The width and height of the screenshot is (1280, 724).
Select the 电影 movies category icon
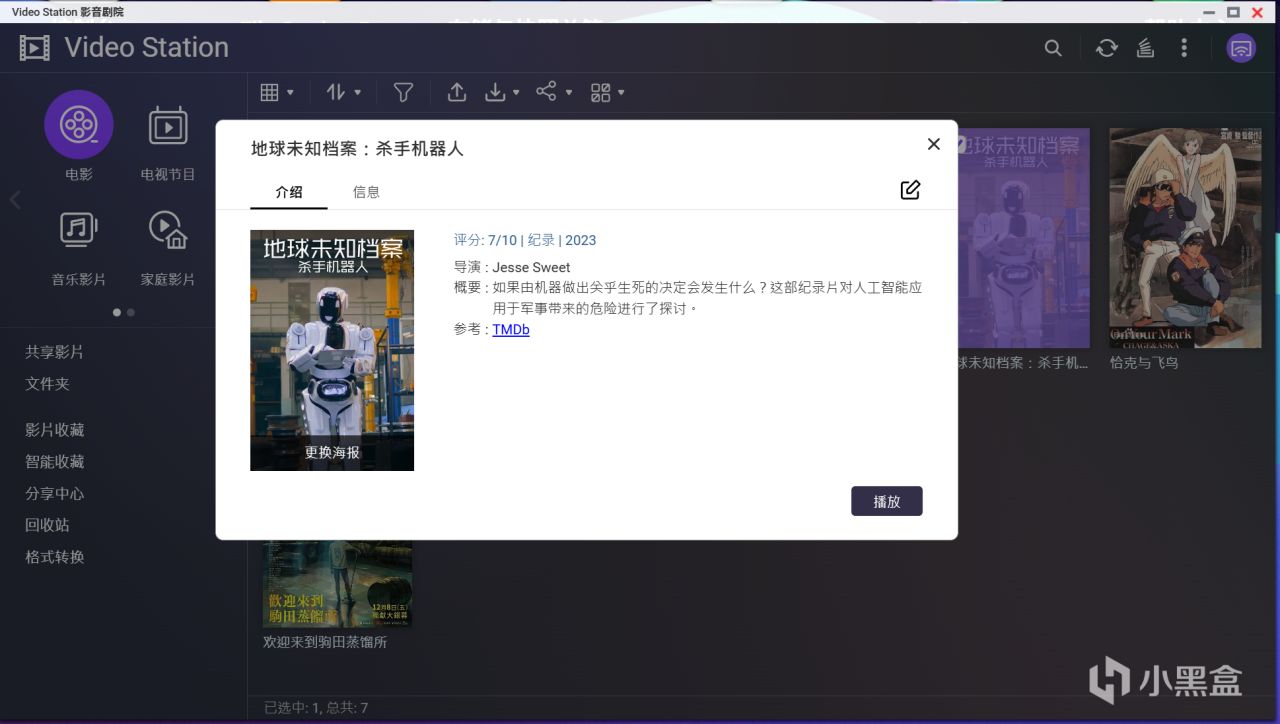79,125
